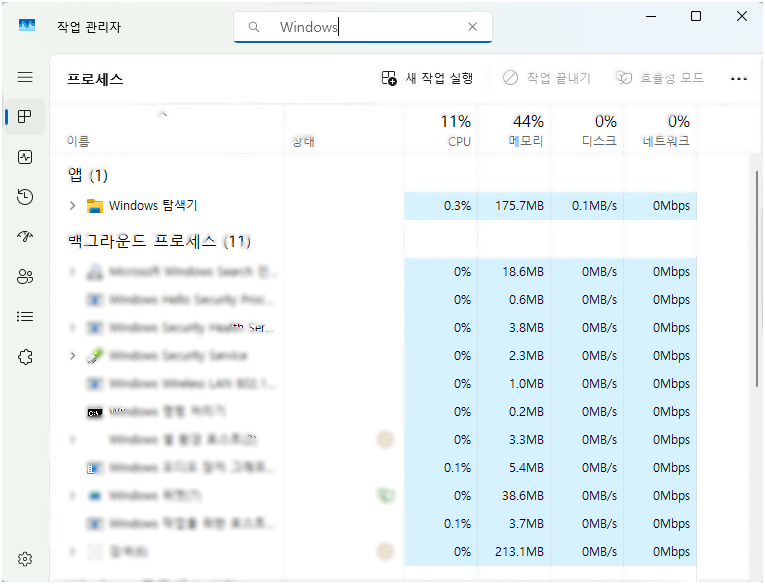The width and height of the screenshot is (765, 584).
Task: Click the Task Manager app icon in title bar
Action: click(27, 25)
